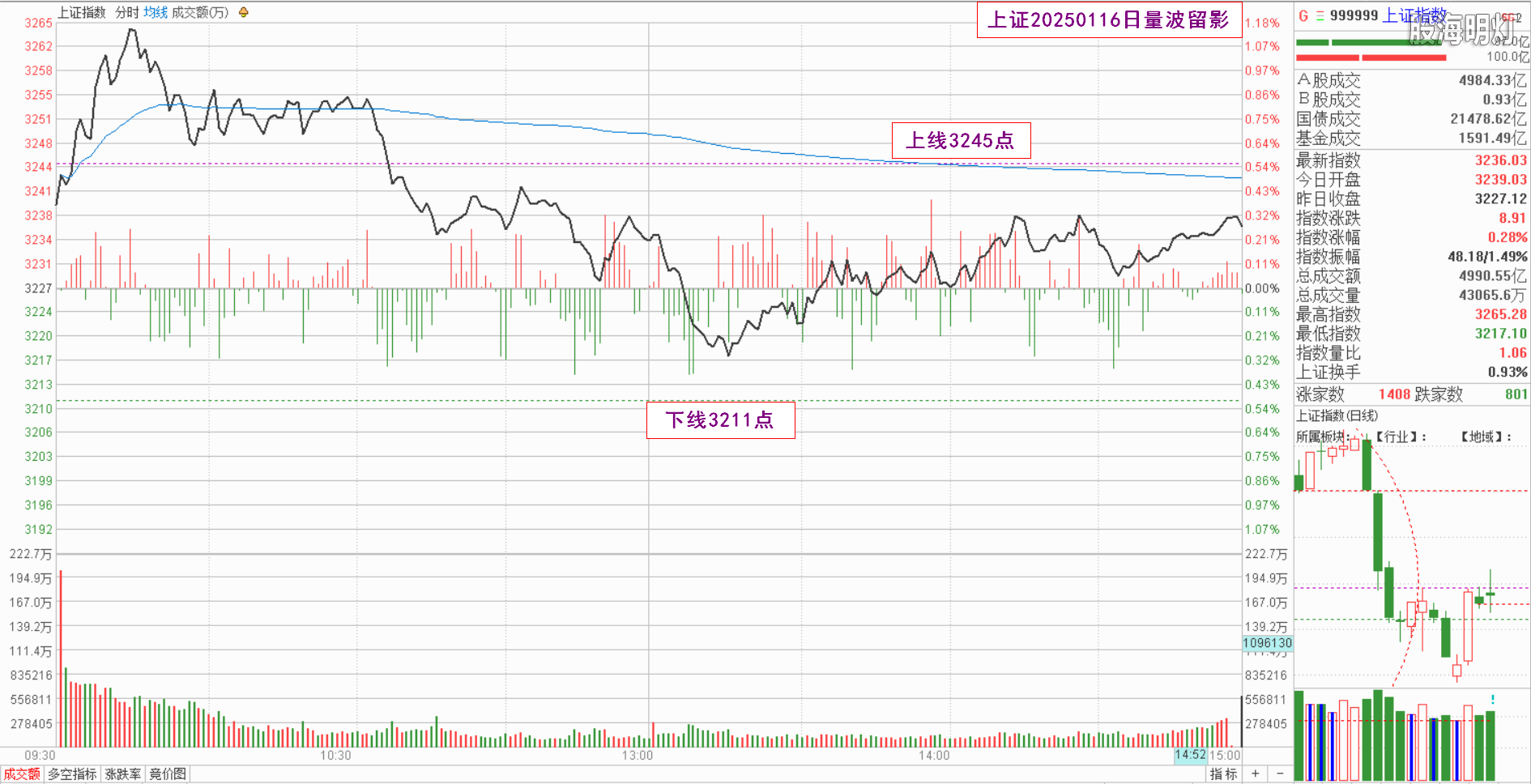Click the 100.0亿 value beside the red bar
Viewport: 1531px width, 784px height.
[1508, 57]
